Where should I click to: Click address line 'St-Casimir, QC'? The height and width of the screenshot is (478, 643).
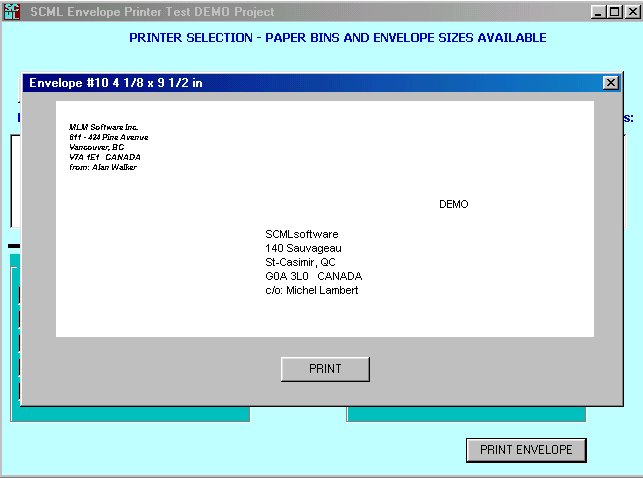coord(300,262)
